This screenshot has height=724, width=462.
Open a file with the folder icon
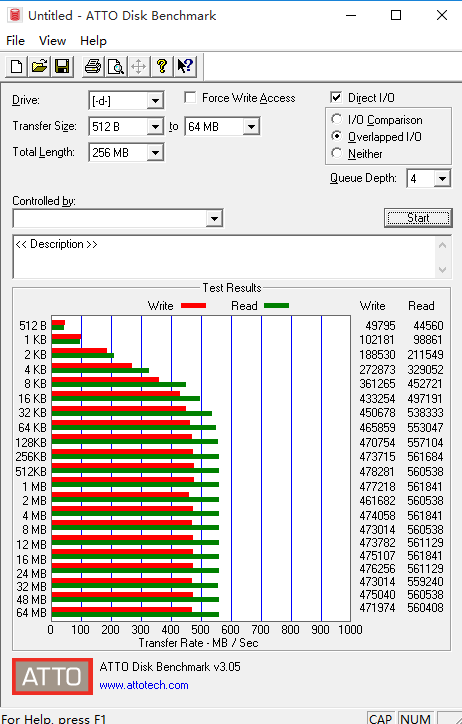[39, 67]
